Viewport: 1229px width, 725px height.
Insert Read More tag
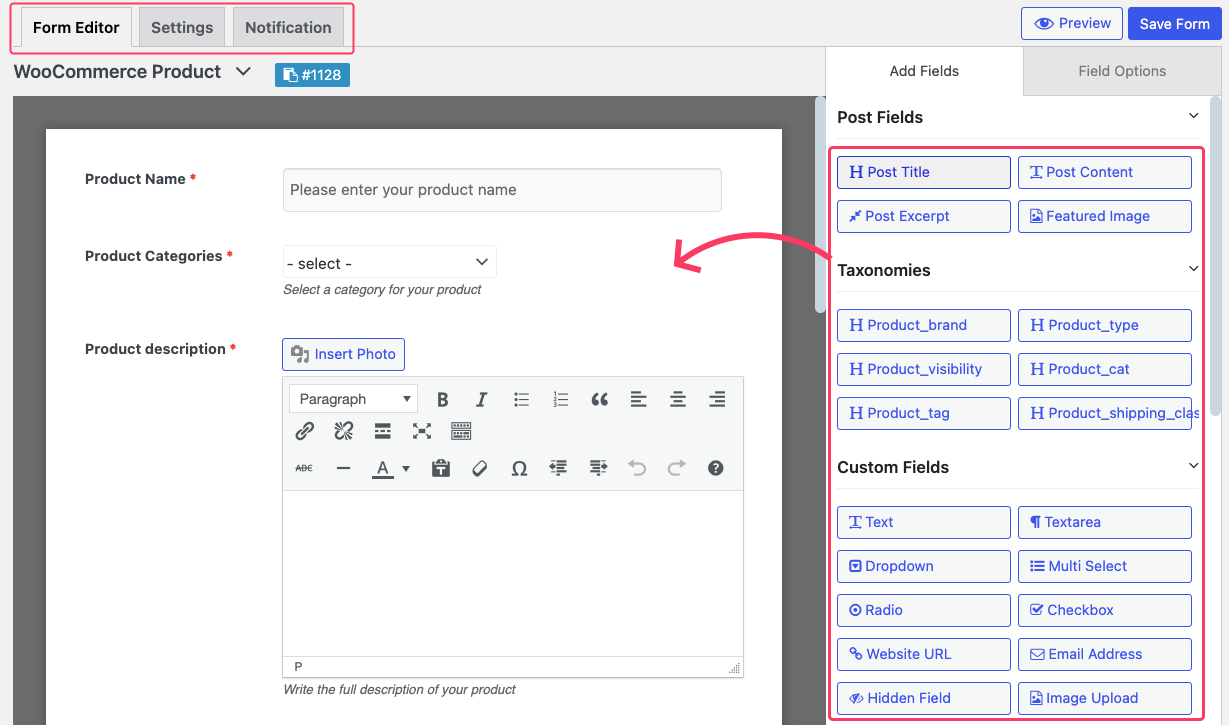(x=382, y=431)
